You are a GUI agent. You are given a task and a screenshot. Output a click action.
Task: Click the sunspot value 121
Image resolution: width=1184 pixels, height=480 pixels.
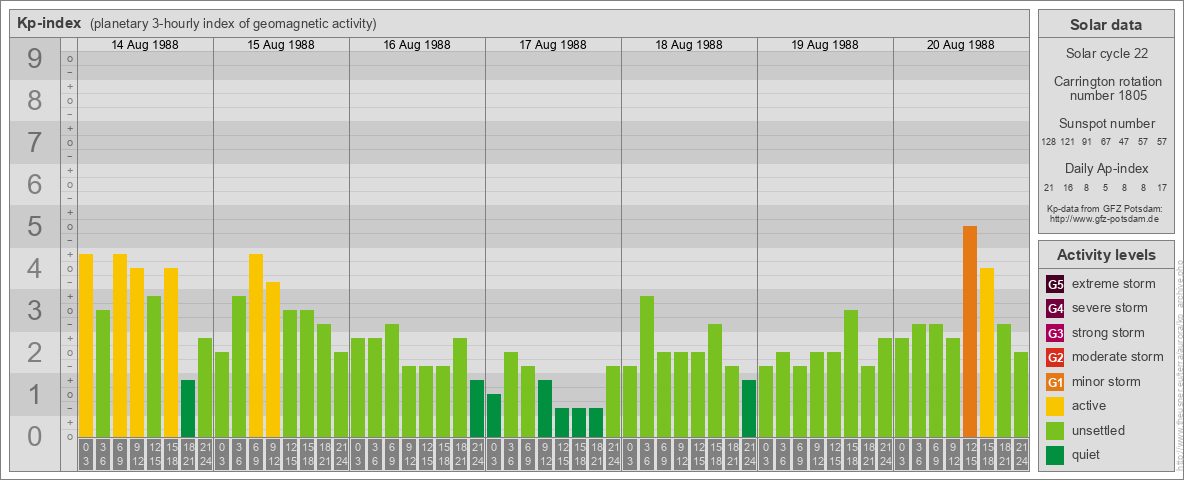[1067, 142]
